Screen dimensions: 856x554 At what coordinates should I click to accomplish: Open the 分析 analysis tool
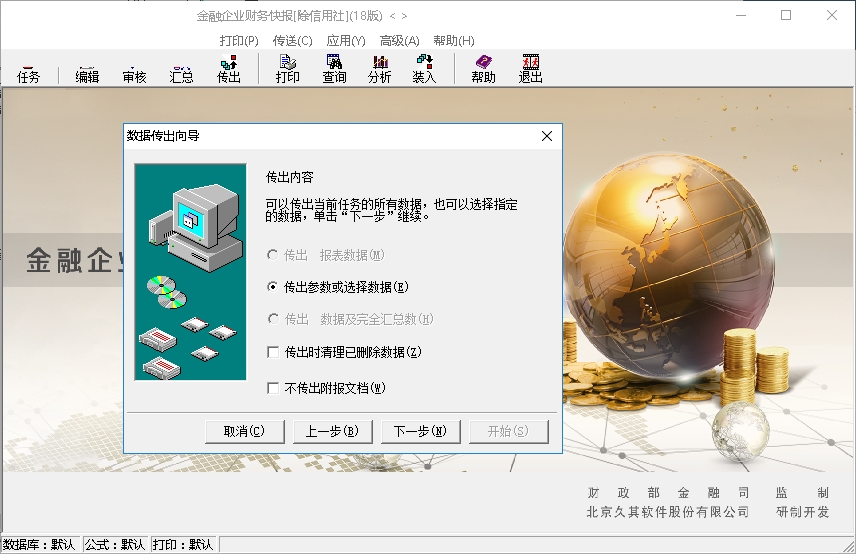click(380, 69)
